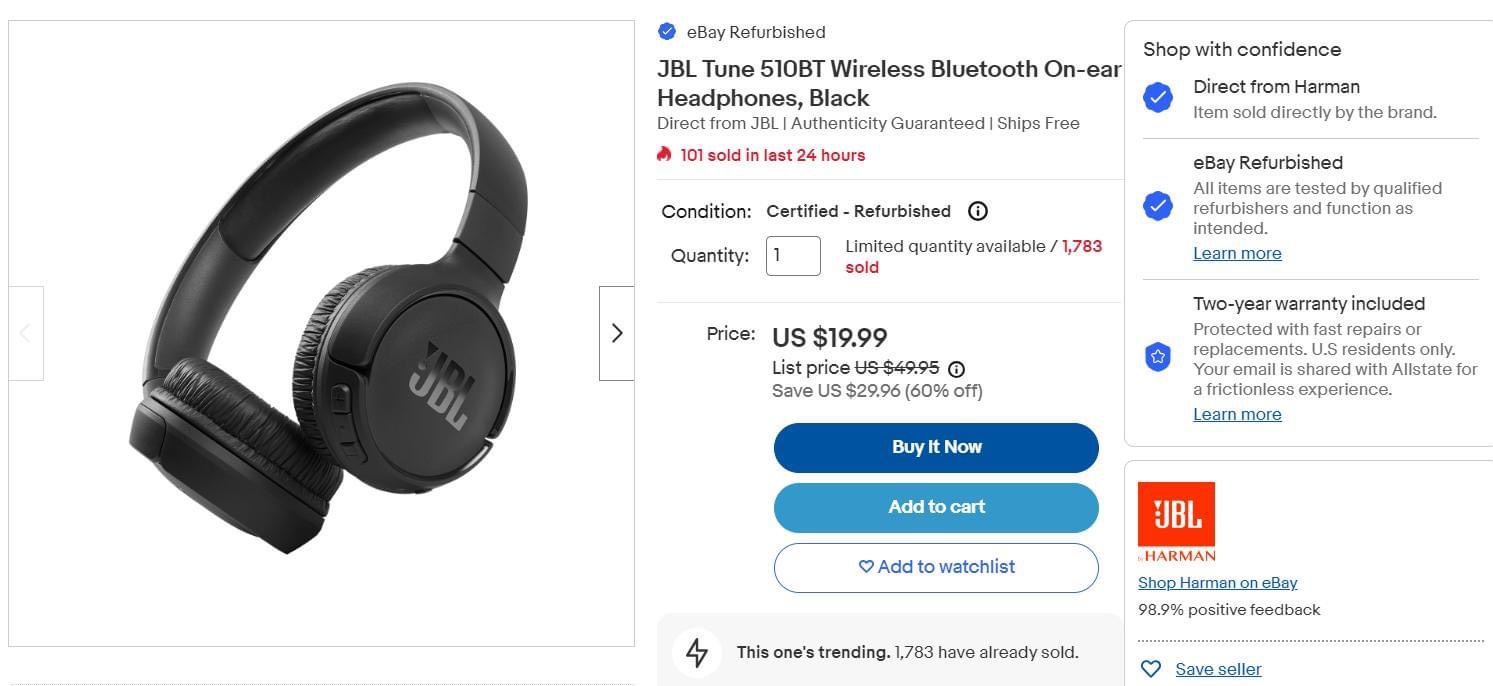Image resolution: width=1493 pixels, height=686 pixels.
Task: Click the lightning bolt trending icon
Action: [x=697, y=652]
